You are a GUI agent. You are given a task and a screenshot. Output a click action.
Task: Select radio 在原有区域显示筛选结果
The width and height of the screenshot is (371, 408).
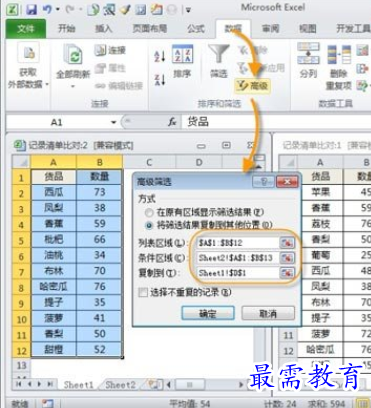149,212
